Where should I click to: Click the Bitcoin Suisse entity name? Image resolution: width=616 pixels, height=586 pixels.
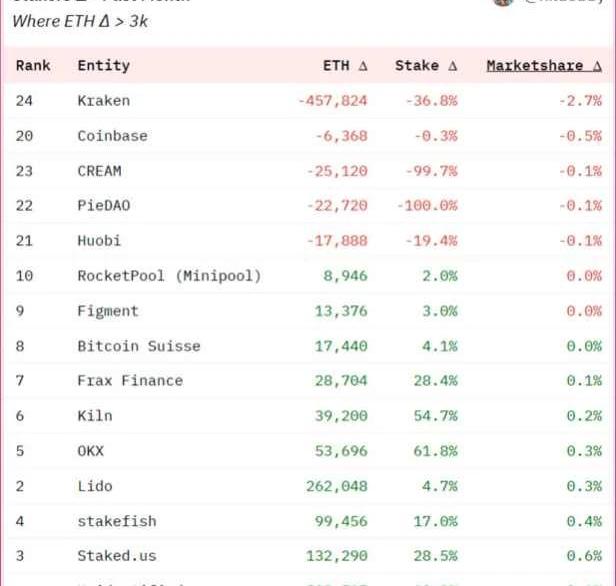coord(138,346)
